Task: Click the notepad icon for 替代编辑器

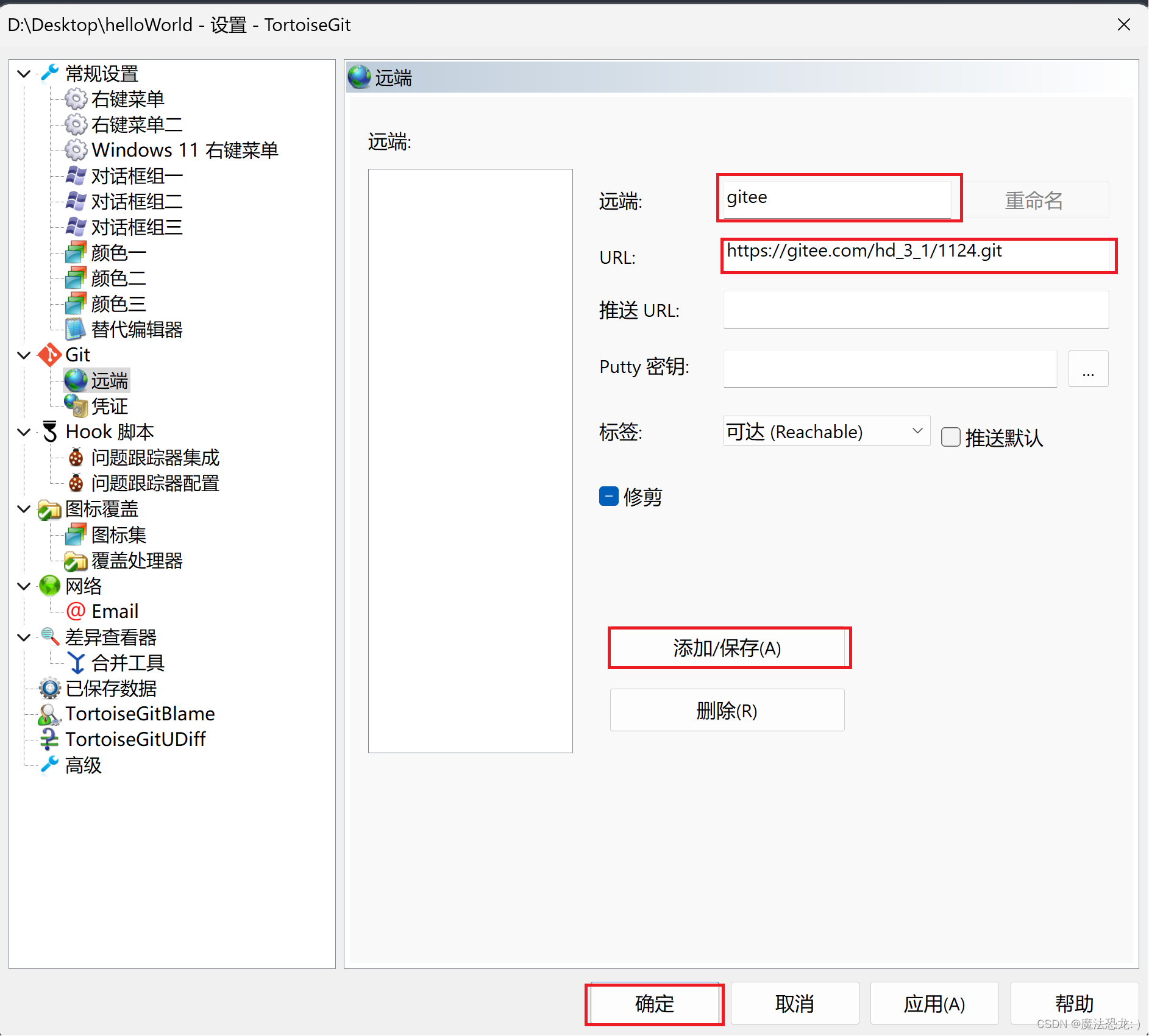Action: (x=76, y=329)
